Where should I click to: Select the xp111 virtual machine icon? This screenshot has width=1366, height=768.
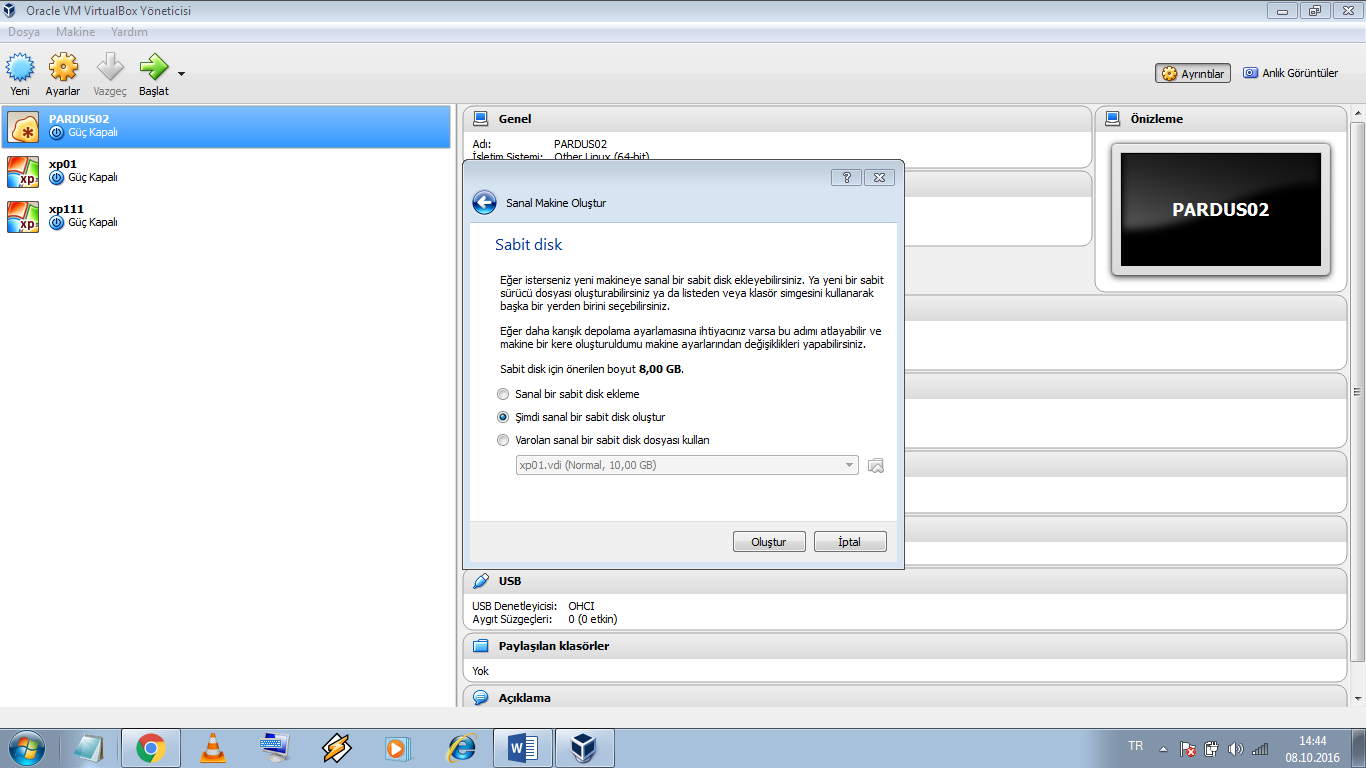click(23, 217)
